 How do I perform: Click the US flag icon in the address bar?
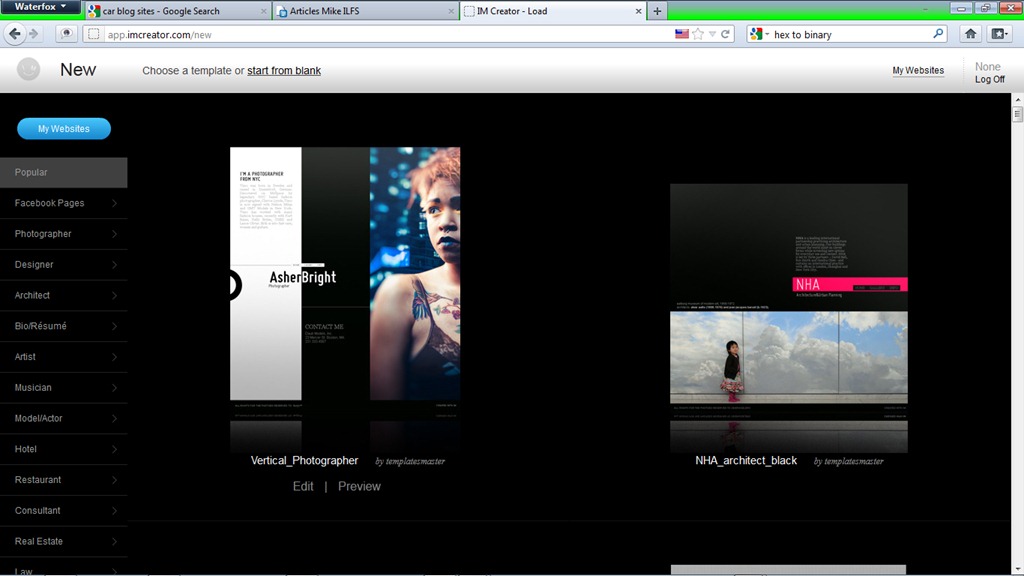click(682, 34)
